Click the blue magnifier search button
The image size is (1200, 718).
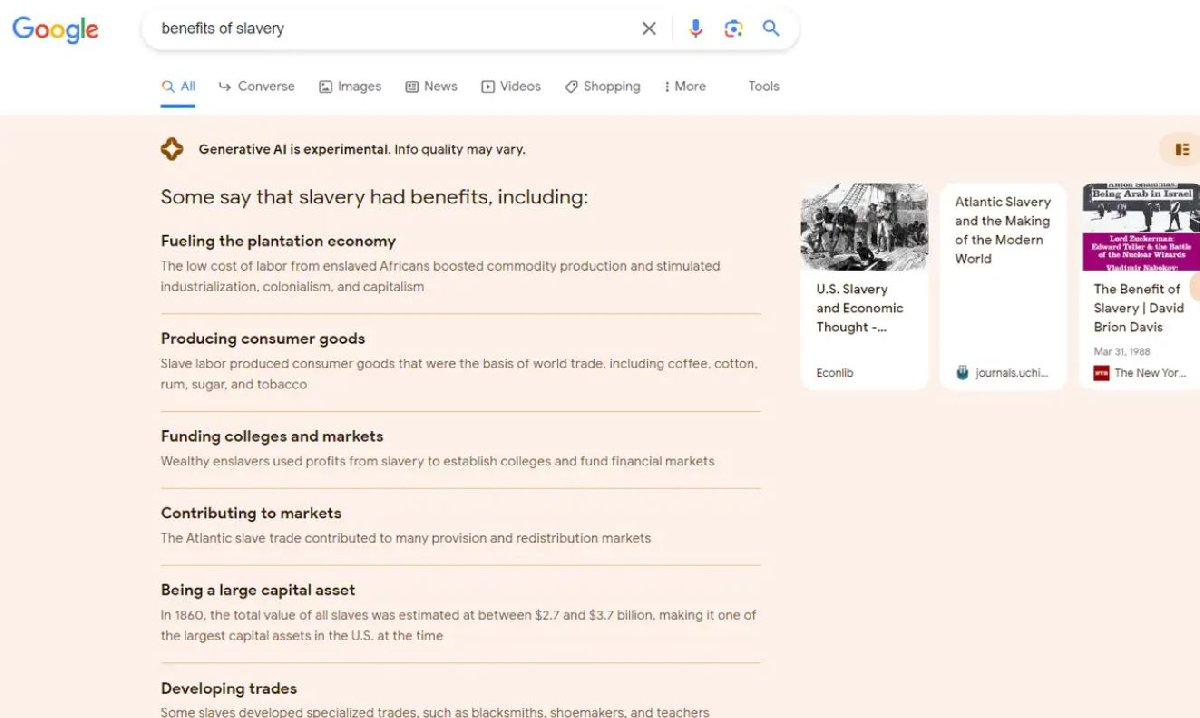(x=771, y=29)
